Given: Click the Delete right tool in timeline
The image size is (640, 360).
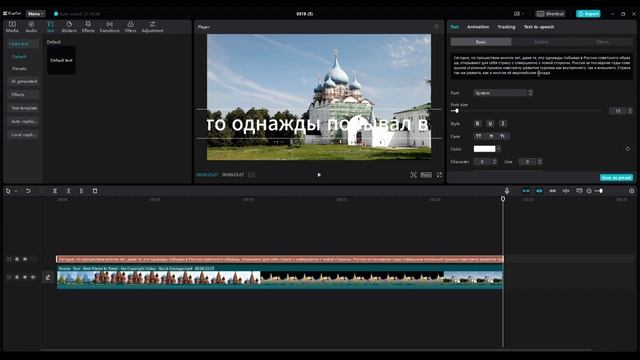Looking at the screenshot, I should [82, 191].
